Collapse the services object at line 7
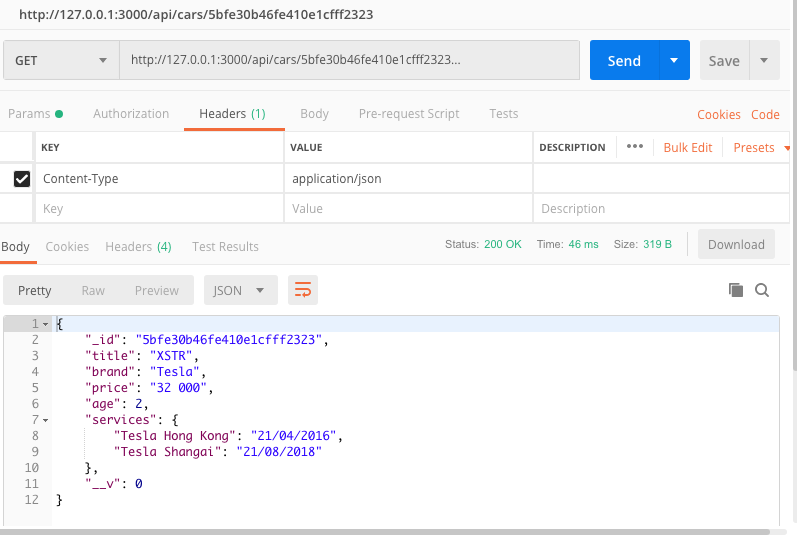The width and height of the screenshot is (797, 536). [x=45, y=419]
